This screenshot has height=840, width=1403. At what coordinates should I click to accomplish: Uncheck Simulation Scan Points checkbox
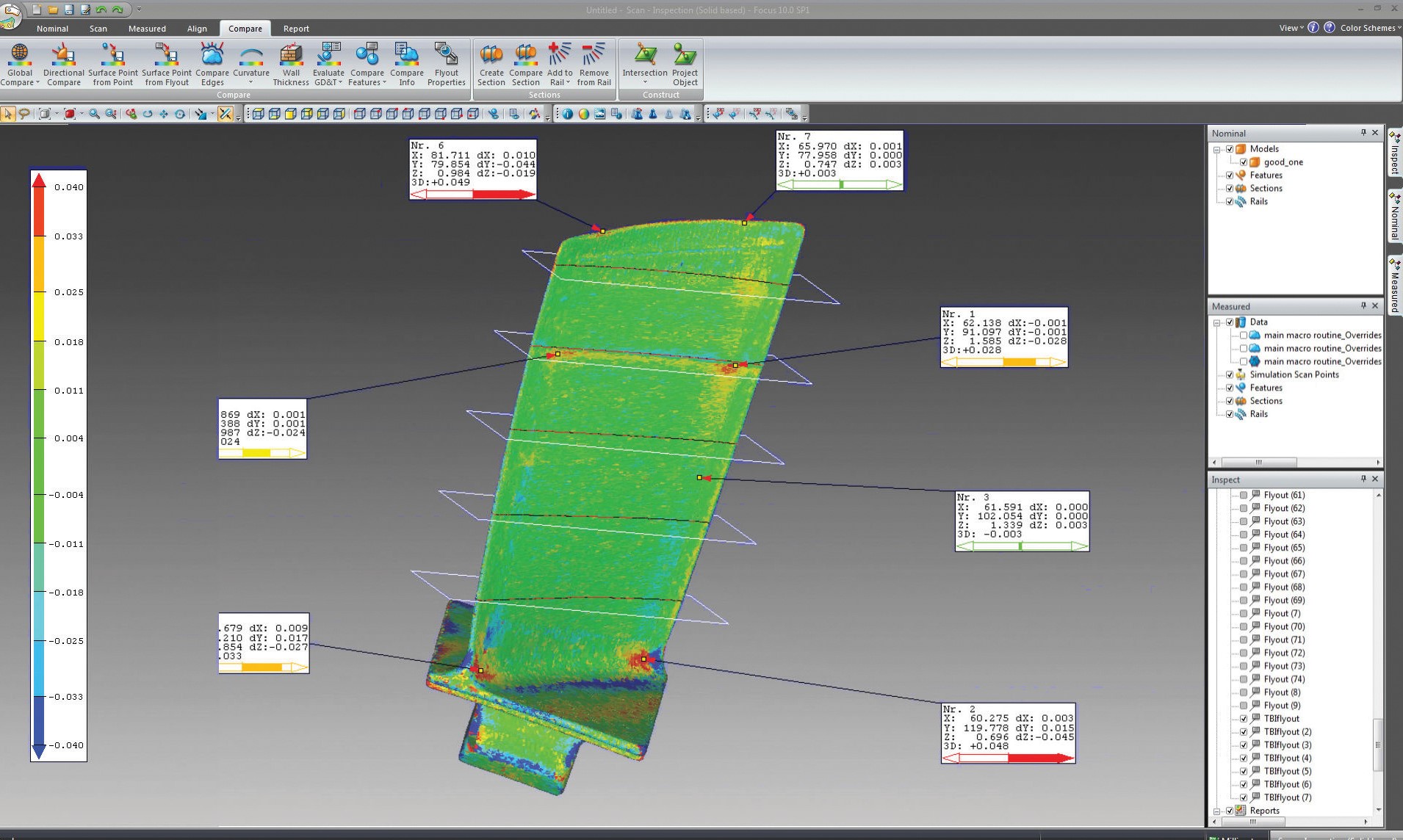1230,374
